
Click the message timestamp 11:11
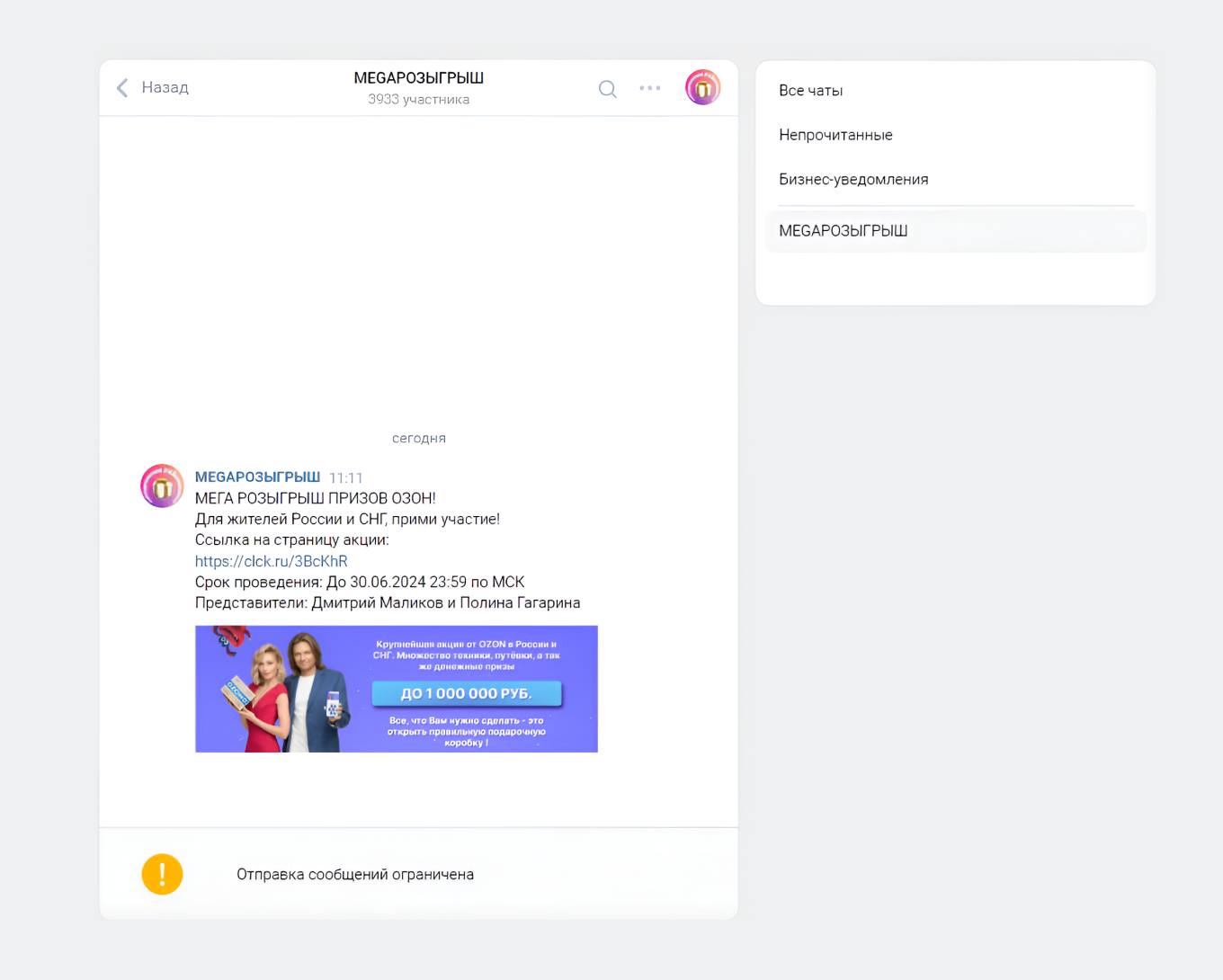346,478
